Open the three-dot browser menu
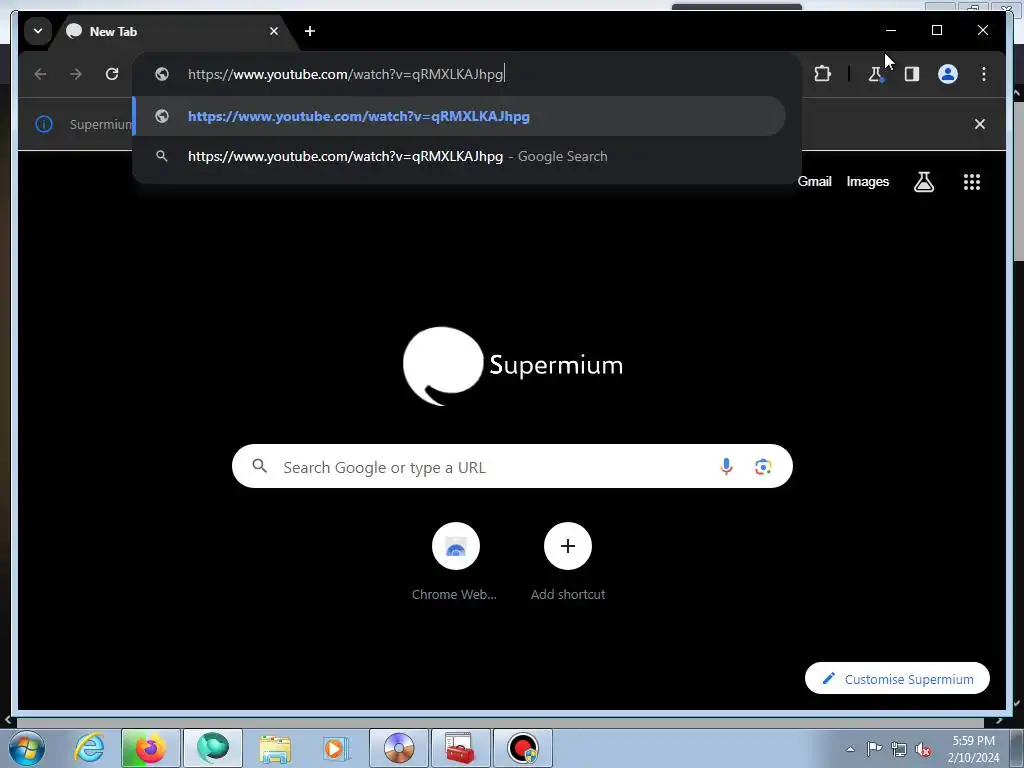The height and width of the screenshot is (768, 1024). tap(984, 74)
